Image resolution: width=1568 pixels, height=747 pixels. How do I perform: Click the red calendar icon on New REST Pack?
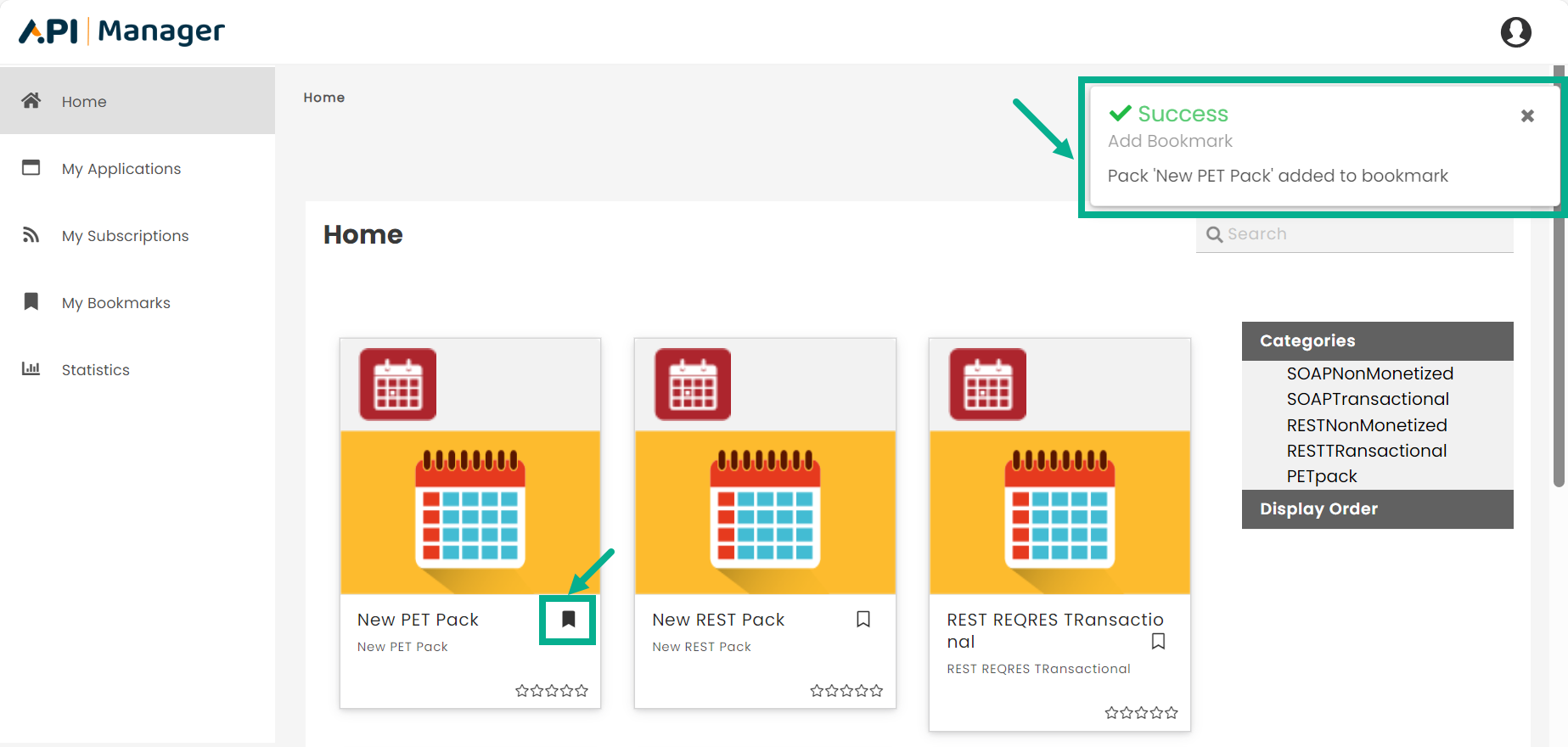(692, 385)
